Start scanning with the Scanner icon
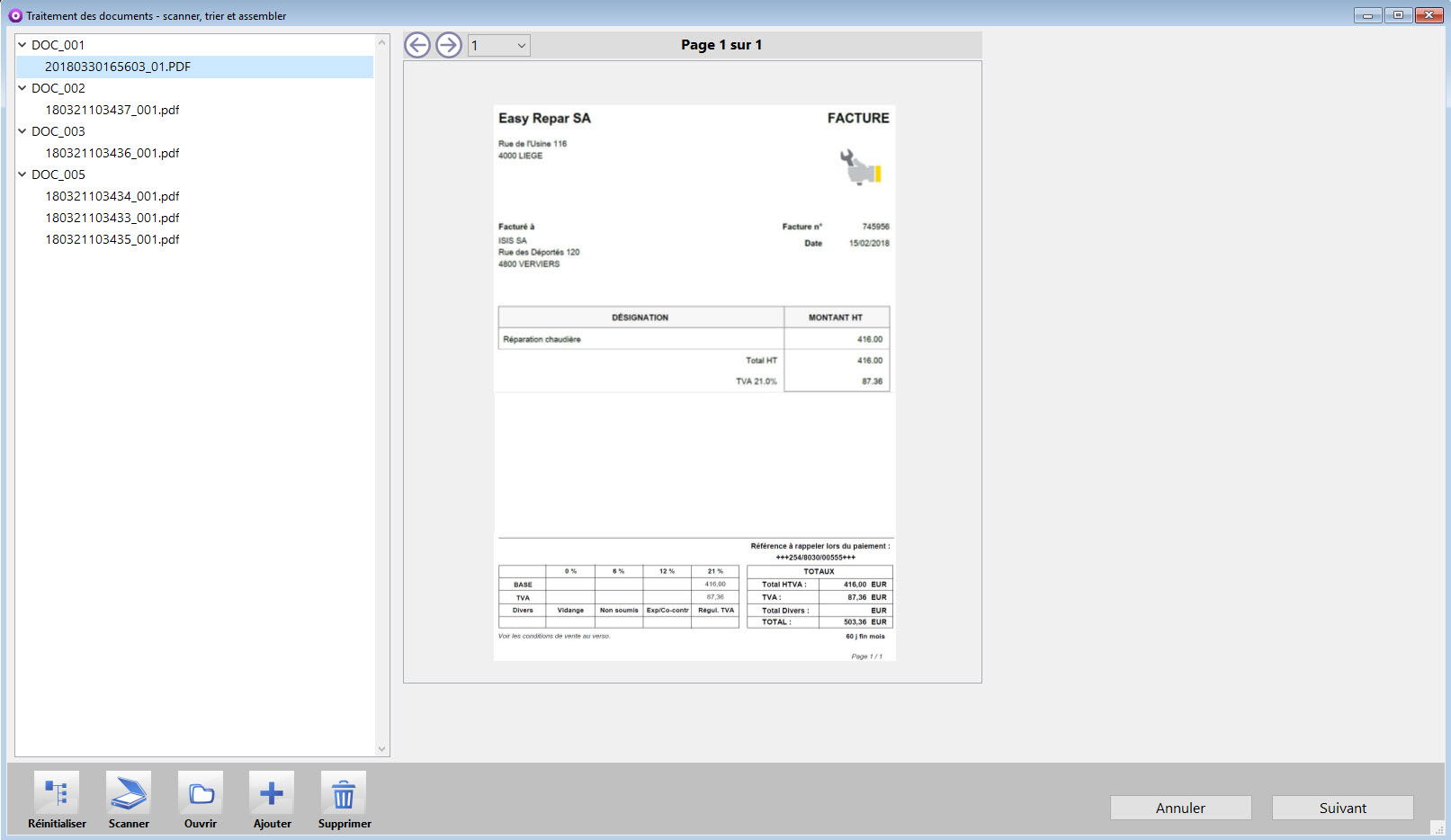 129,793
